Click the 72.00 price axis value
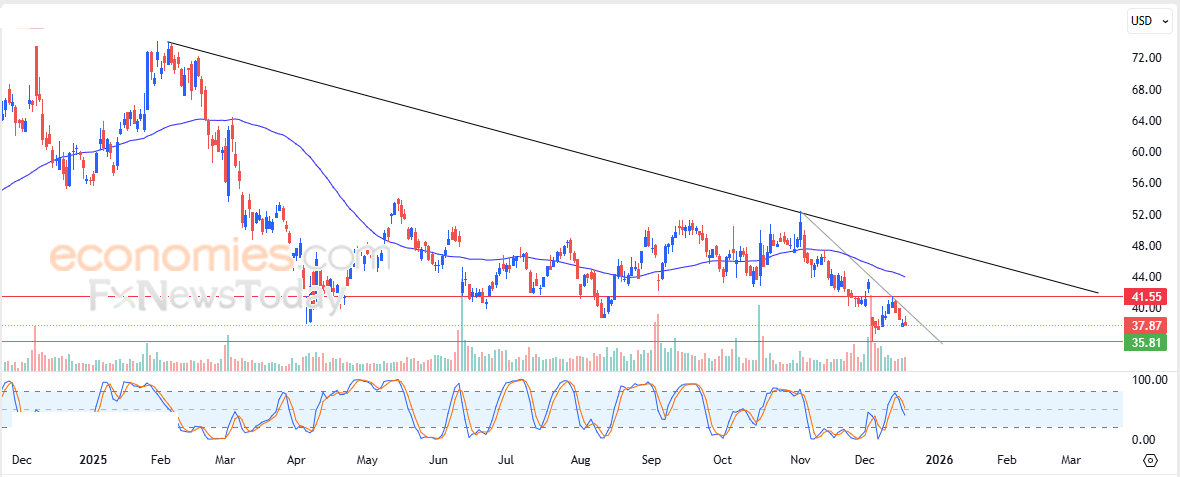The height and width of the screenshot is (477, 1180). (1147, 58)
